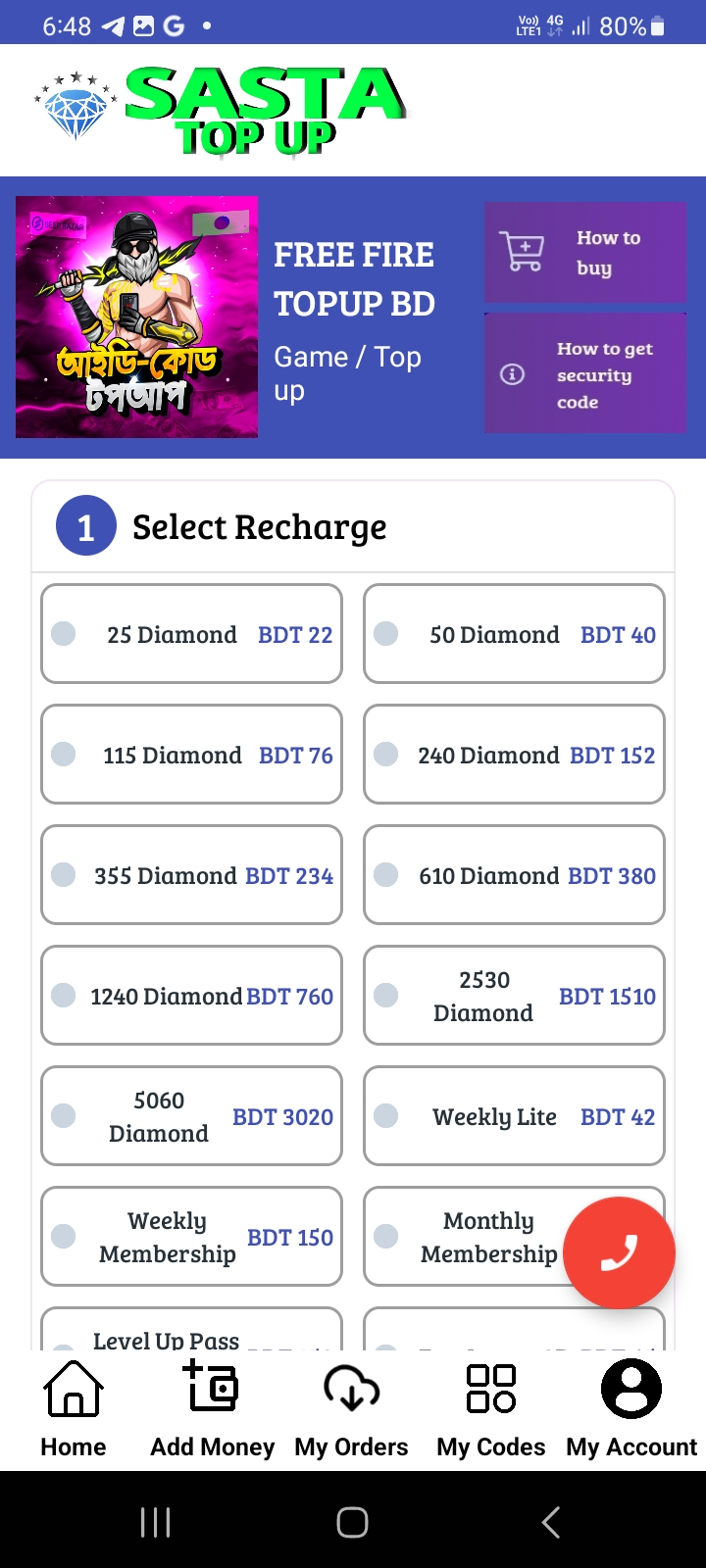Open Add Money wallet icon

[212, 1386]
